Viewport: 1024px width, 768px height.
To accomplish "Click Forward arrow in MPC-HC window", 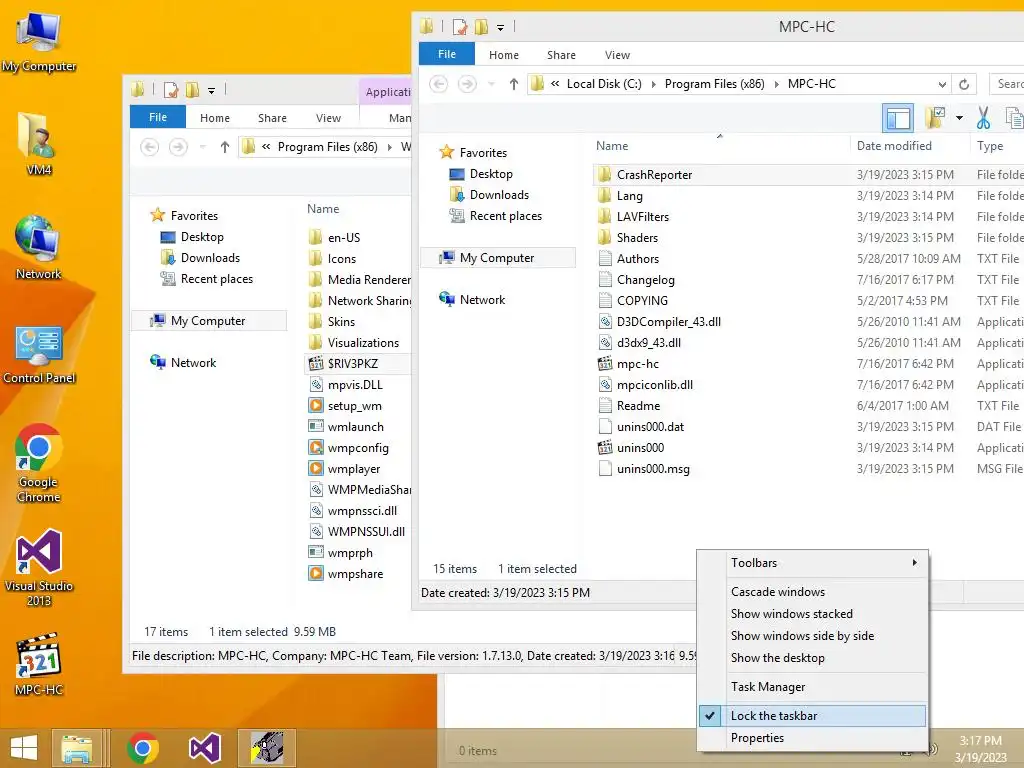I will 467,84.
